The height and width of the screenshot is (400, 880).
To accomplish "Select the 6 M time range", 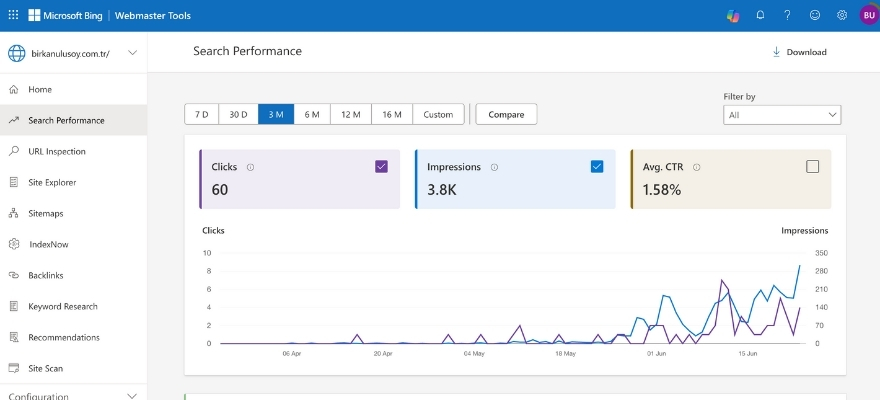I will coord(312,114).
